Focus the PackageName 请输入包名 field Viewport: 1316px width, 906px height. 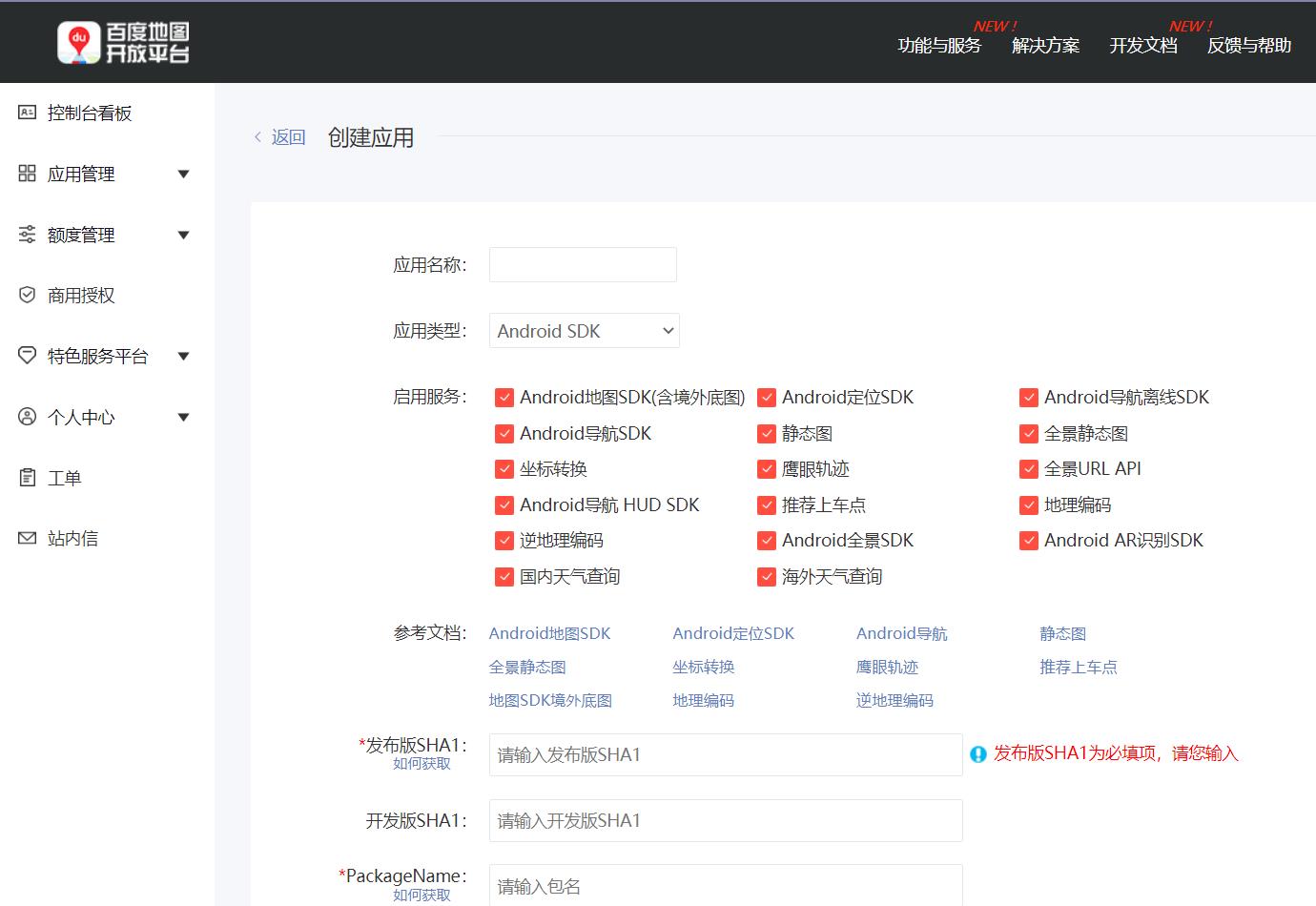tap(726, 885)
